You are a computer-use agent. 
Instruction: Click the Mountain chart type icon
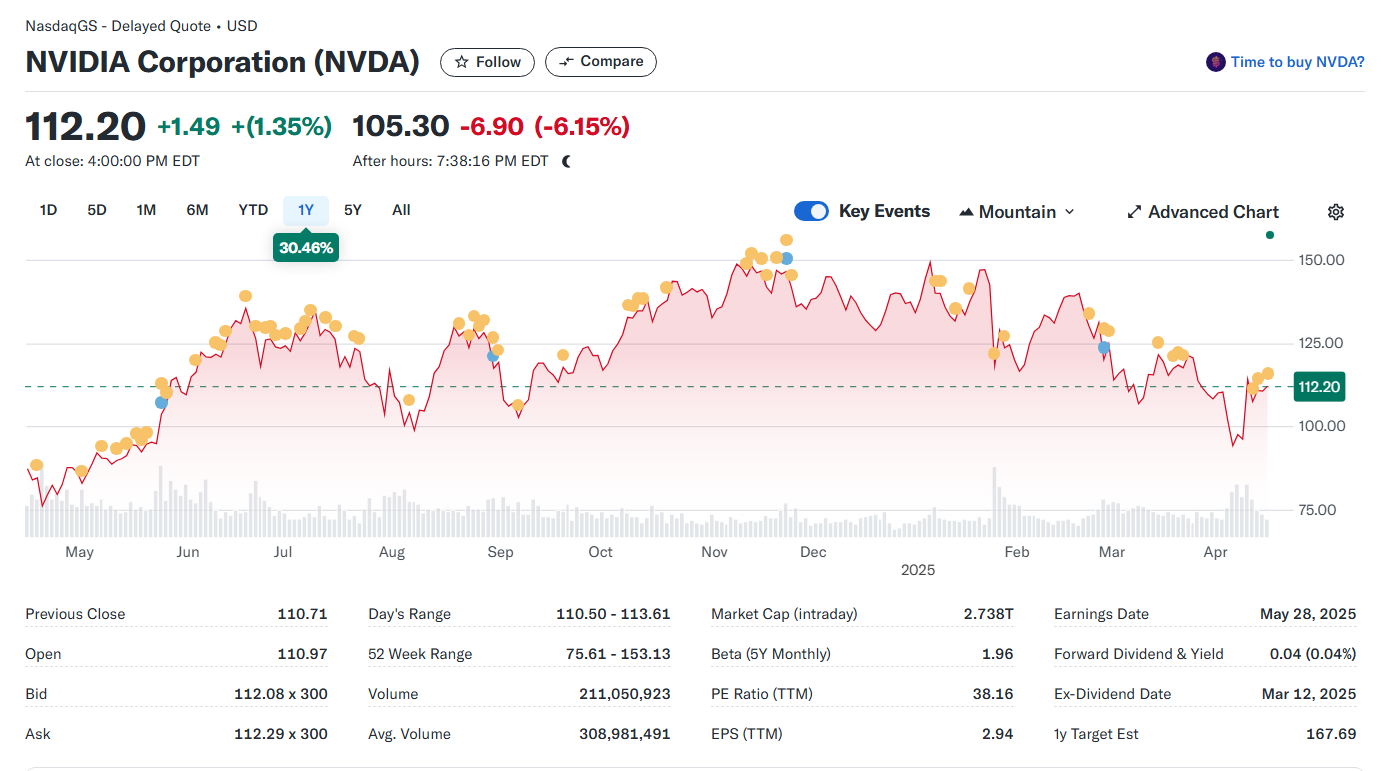coord(966,212)
